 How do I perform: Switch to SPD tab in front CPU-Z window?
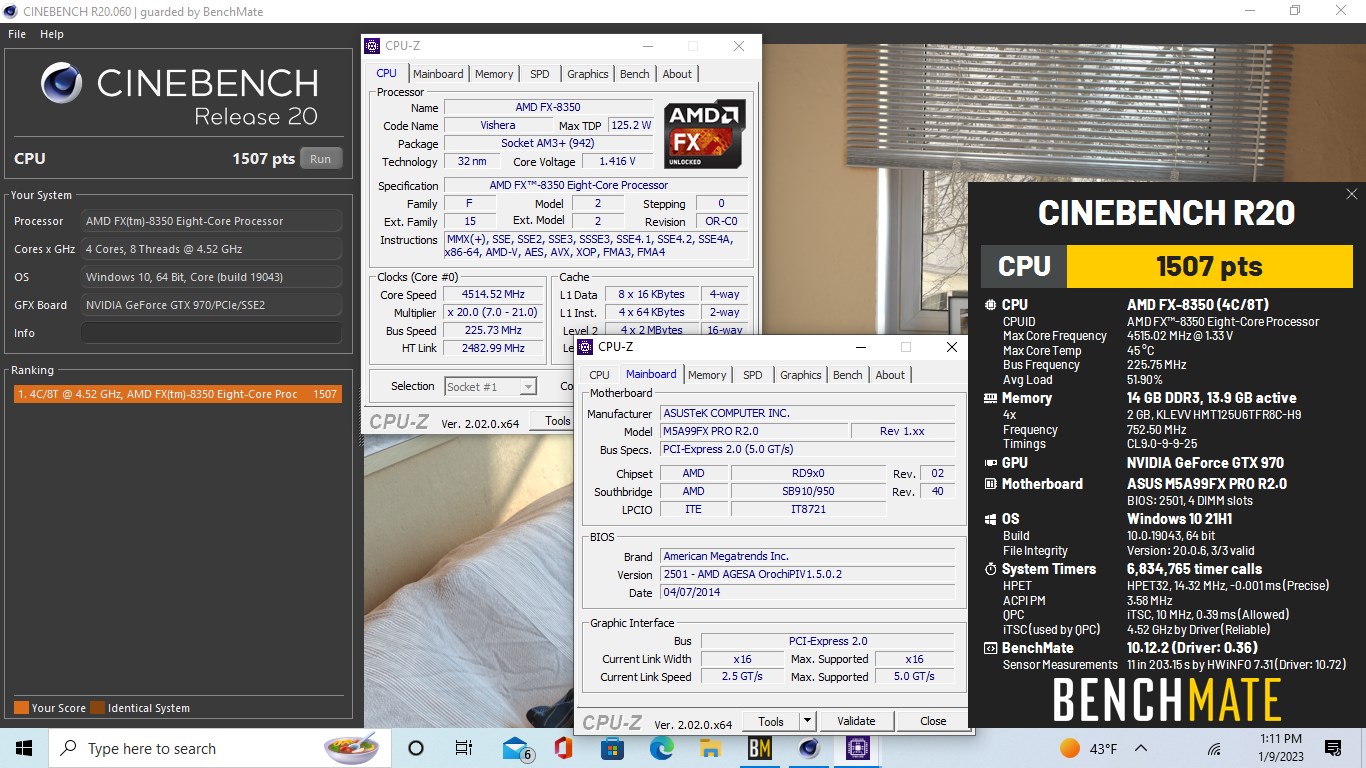[753, 375]
